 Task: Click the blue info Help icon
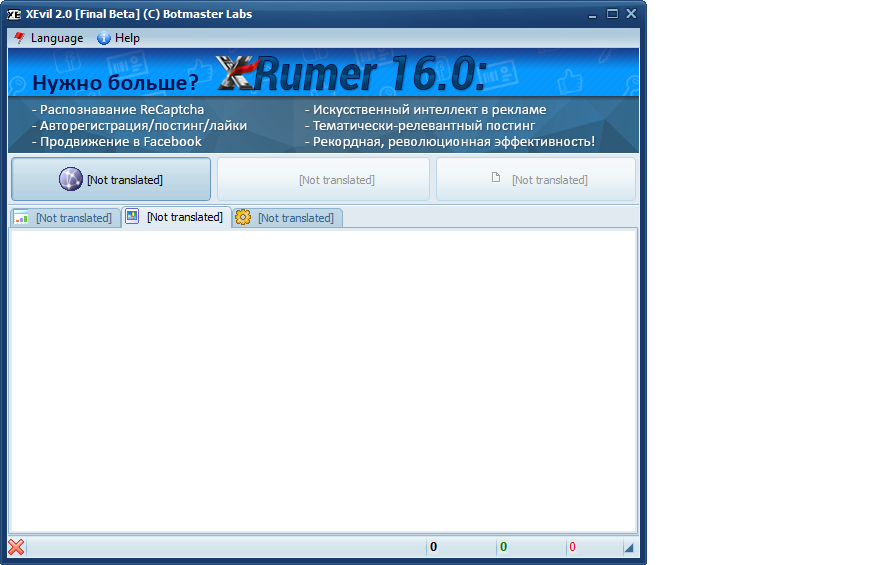tap(104, 38)
